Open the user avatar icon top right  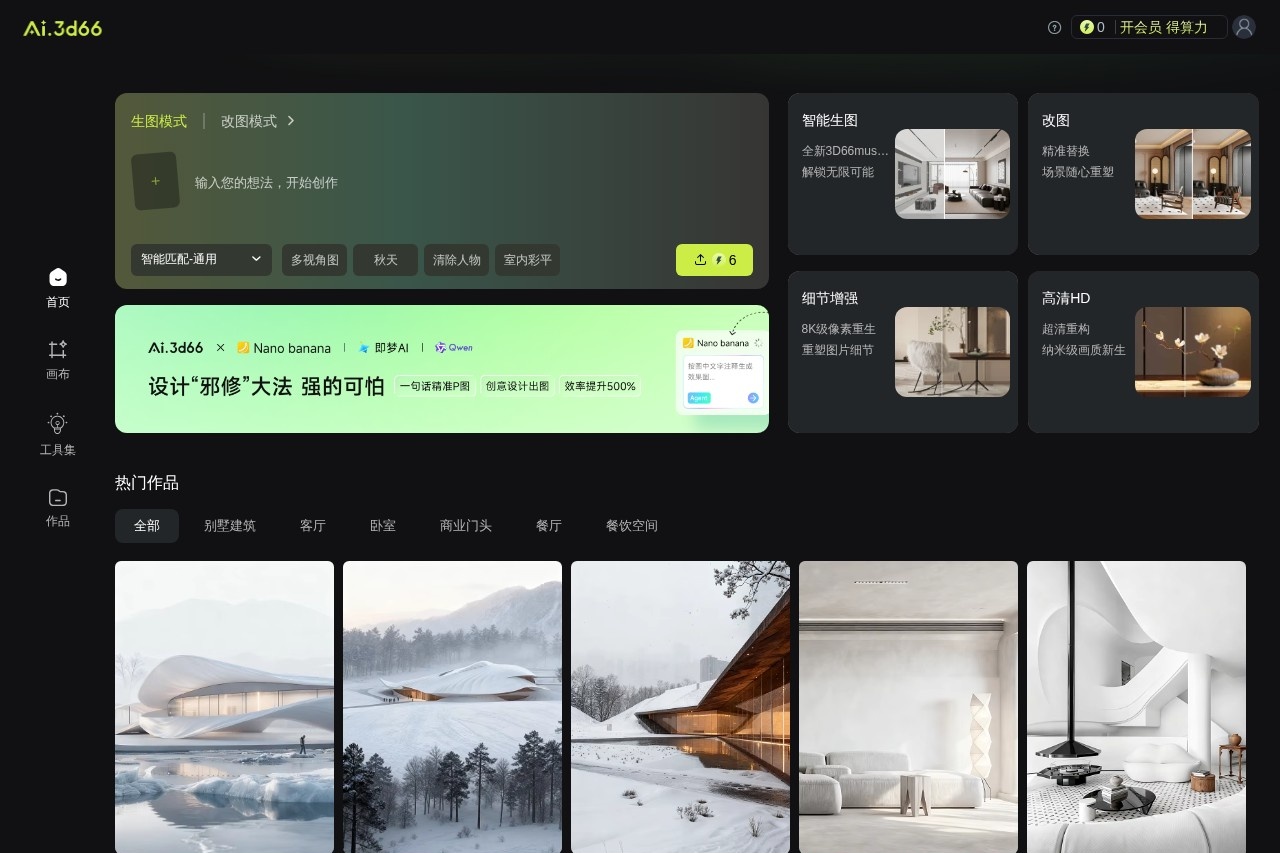(x=1243, y=27)
